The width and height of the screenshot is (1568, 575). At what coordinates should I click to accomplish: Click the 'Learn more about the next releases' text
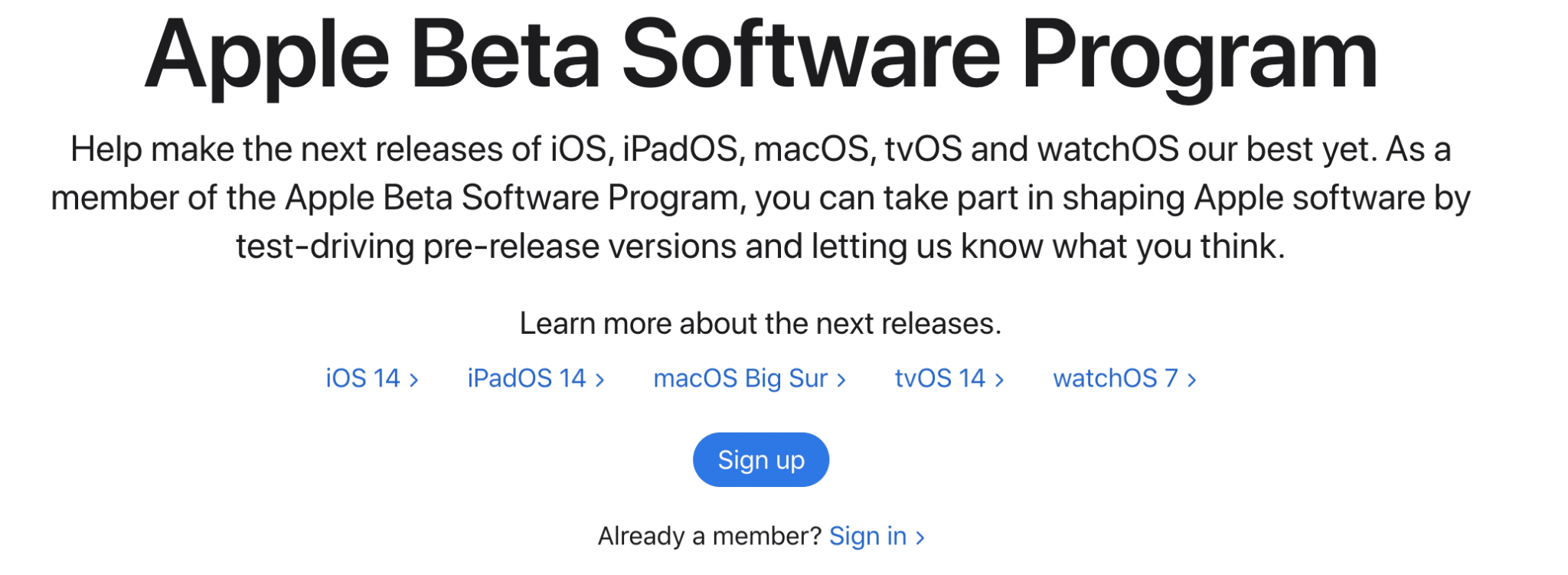click(x=760, y=323)
